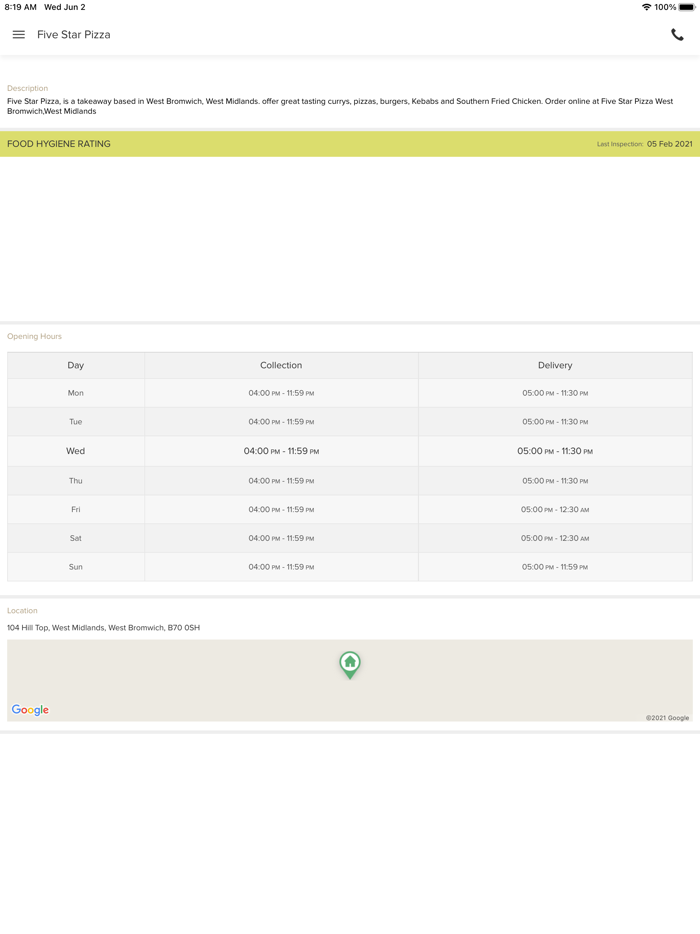
Task: Select the Sat row day cell
Action: 76,538
